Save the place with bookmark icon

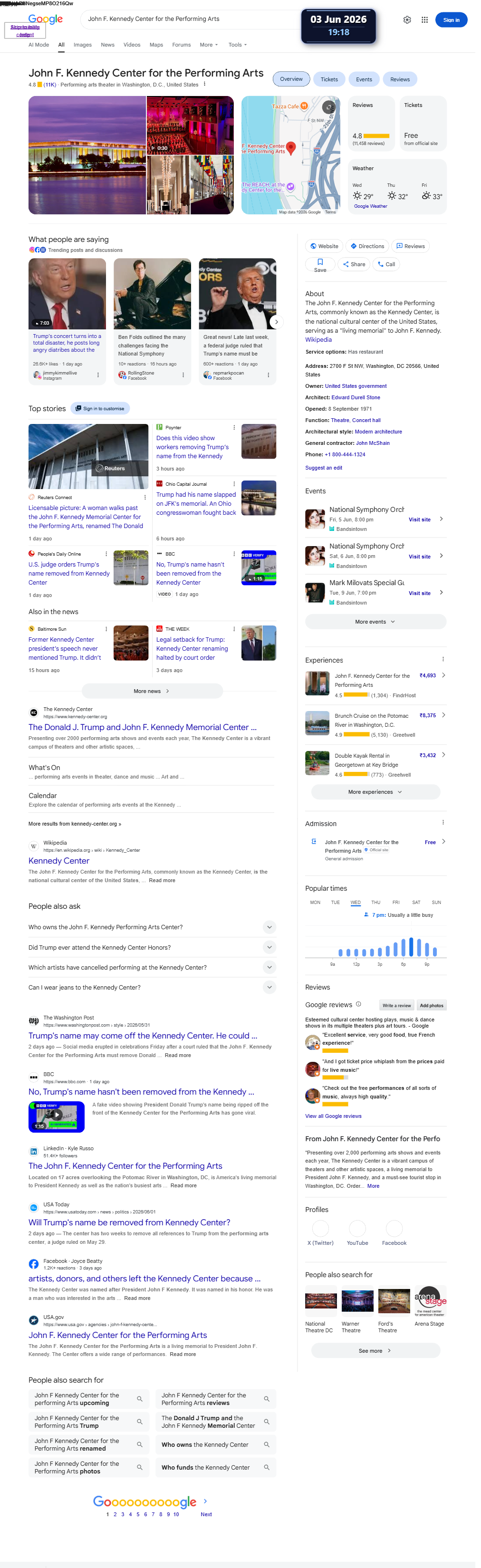(320, 265)
